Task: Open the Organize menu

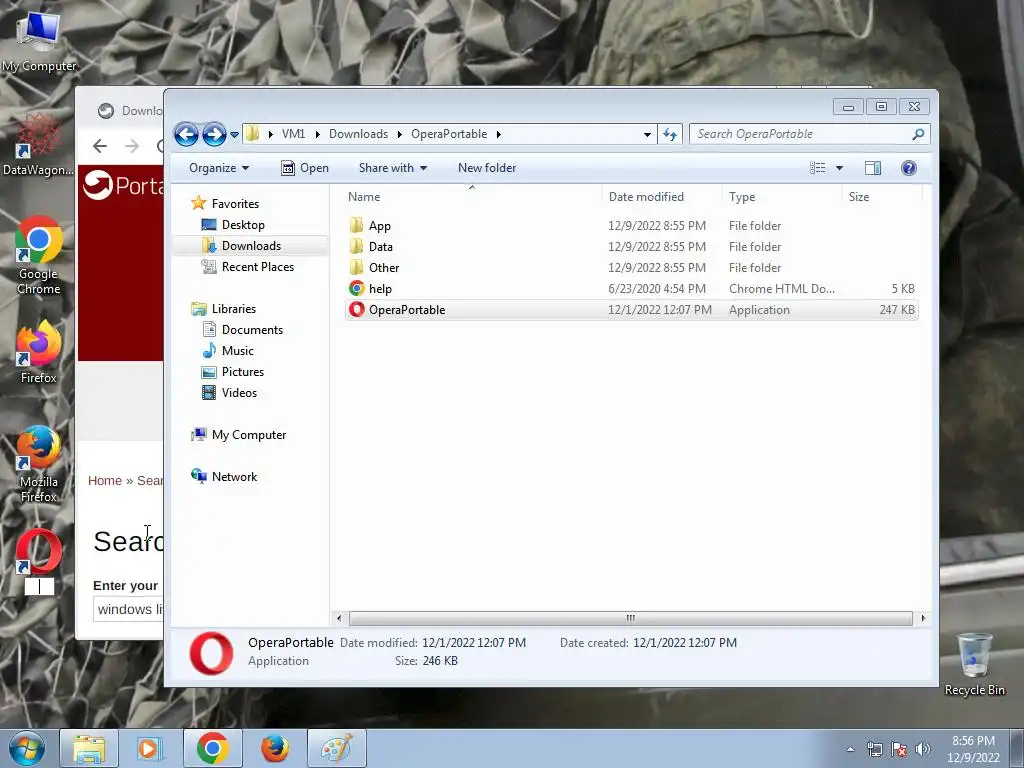Action: 219,168
